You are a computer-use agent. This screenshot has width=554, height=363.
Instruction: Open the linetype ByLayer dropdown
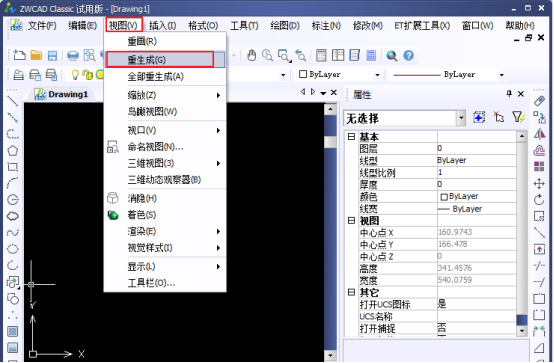(501, 75)
